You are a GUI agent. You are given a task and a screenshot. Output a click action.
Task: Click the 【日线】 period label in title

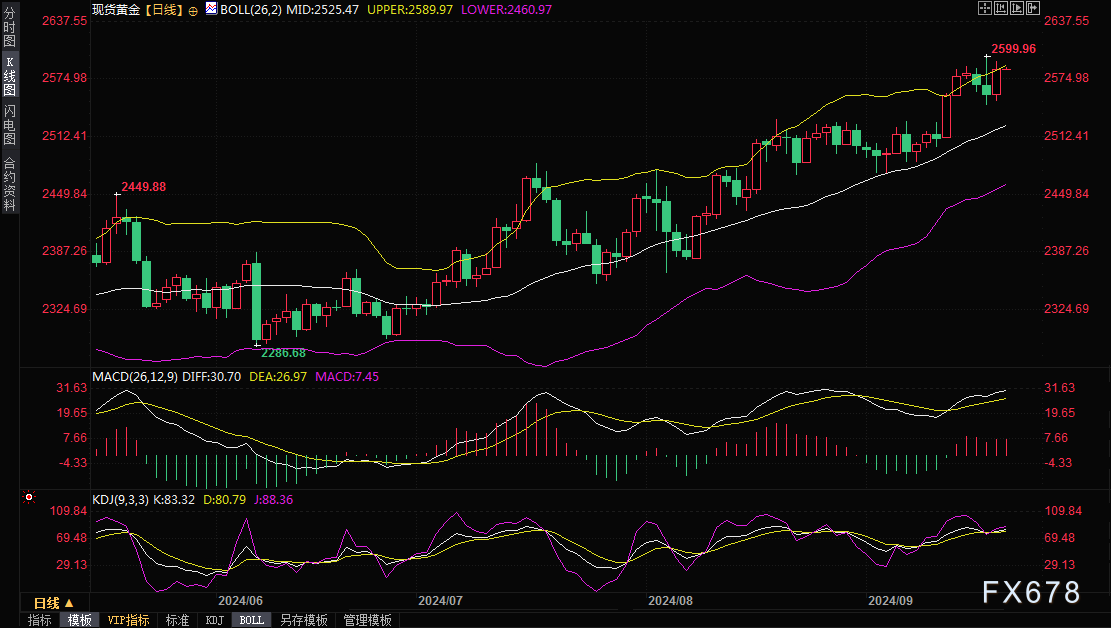tap(164, 10)
